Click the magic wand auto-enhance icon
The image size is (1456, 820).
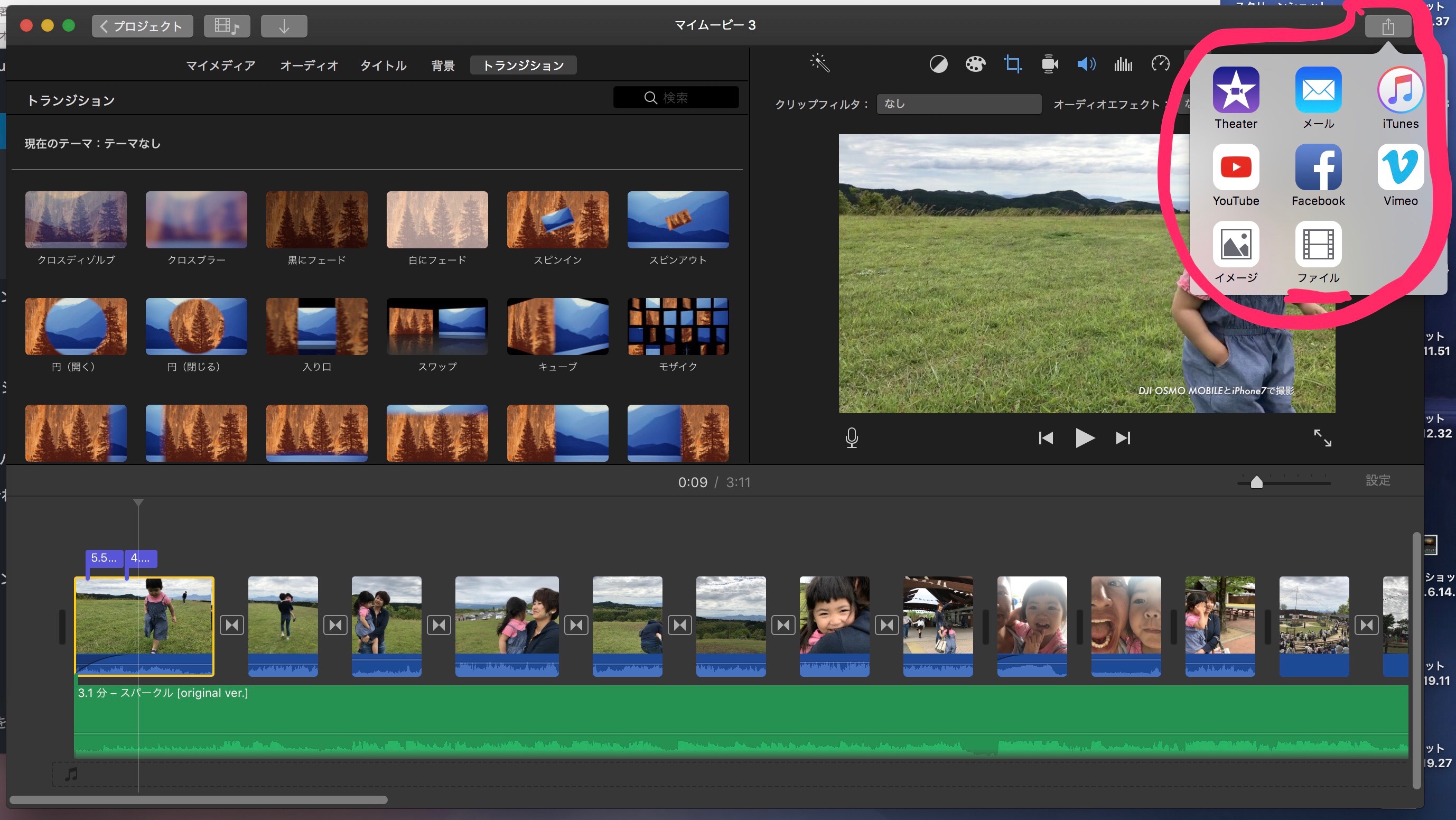[x=819, y=63]
